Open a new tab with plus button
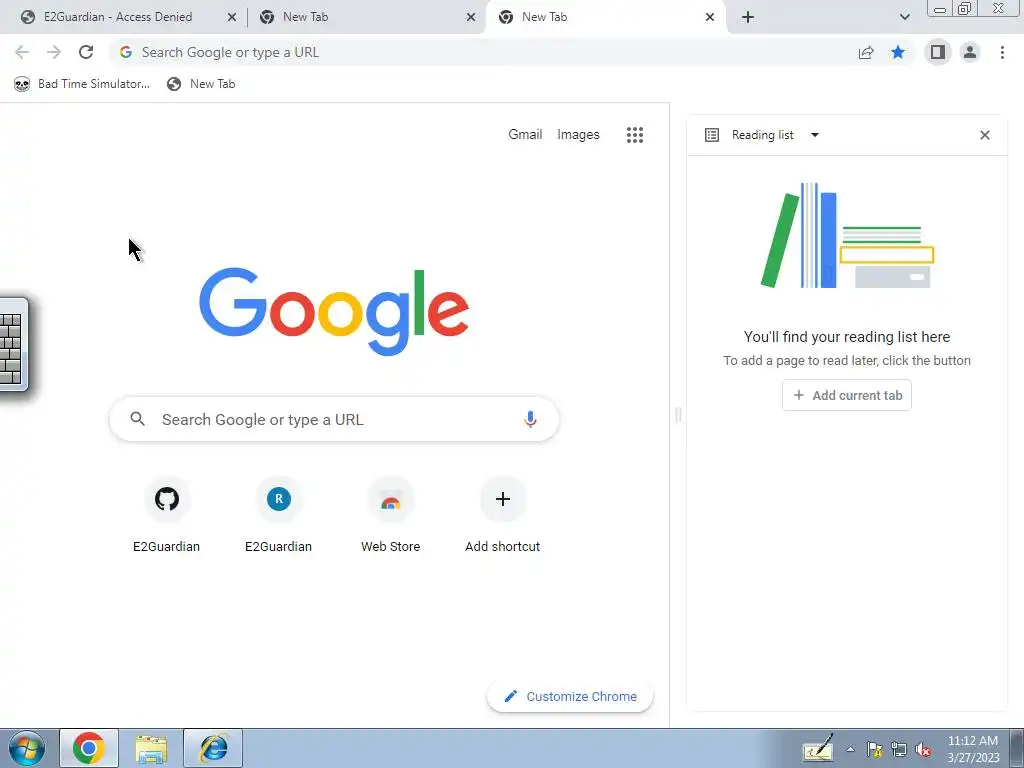 click(748, 17)
